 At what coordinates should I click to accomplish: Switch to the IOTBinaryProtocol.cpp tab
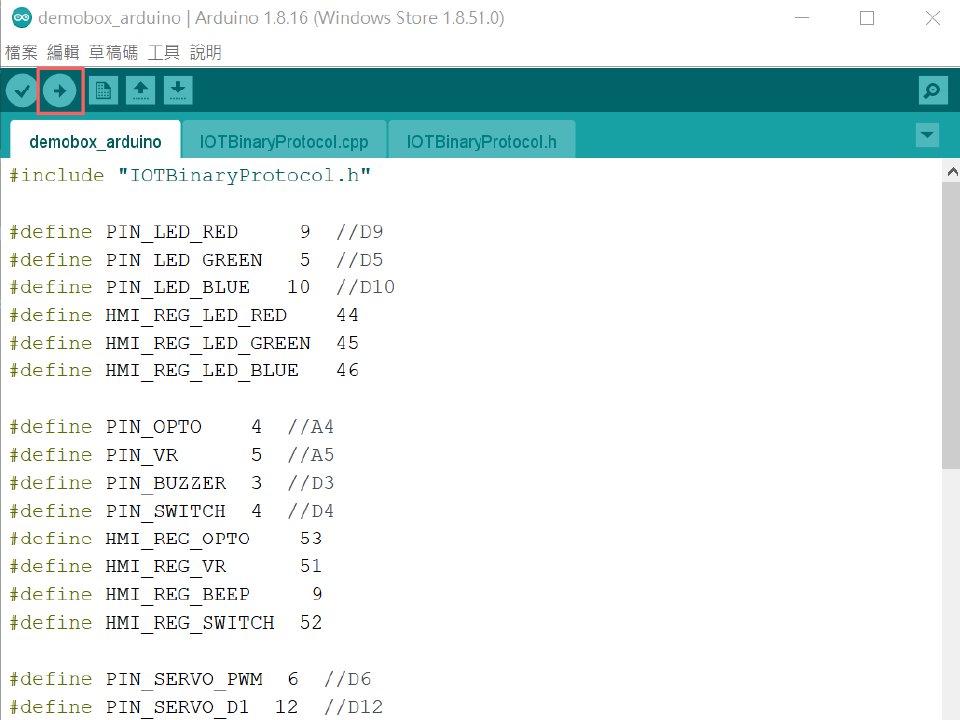284,141
